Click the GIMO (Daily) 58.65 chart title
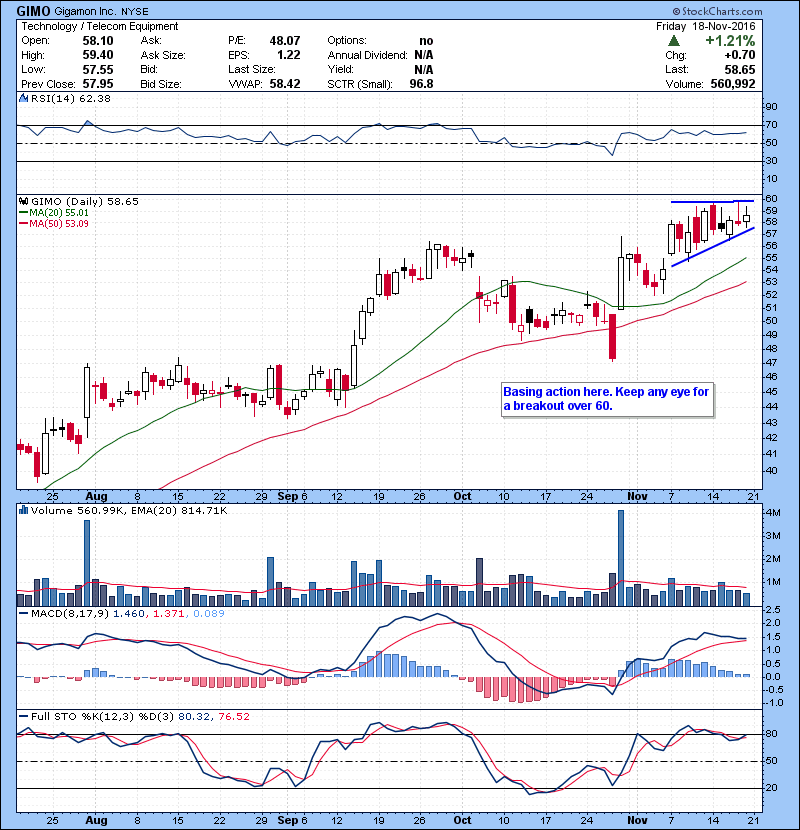 [85, 202]
